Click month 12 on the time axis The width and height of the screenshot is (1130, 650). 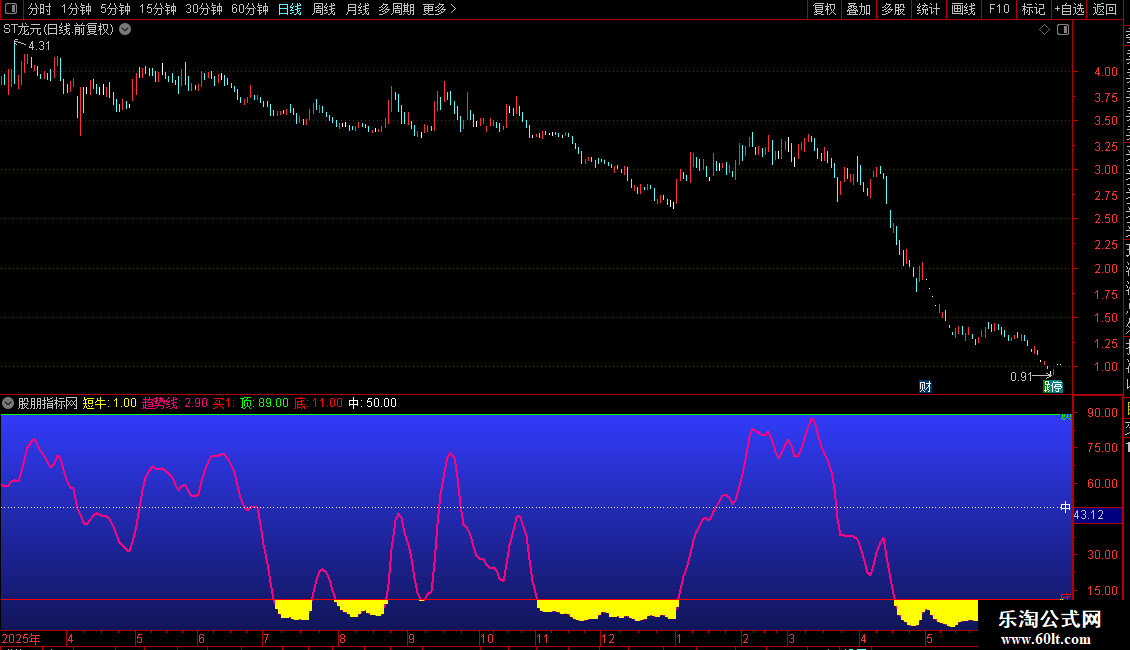pos(608,638)
